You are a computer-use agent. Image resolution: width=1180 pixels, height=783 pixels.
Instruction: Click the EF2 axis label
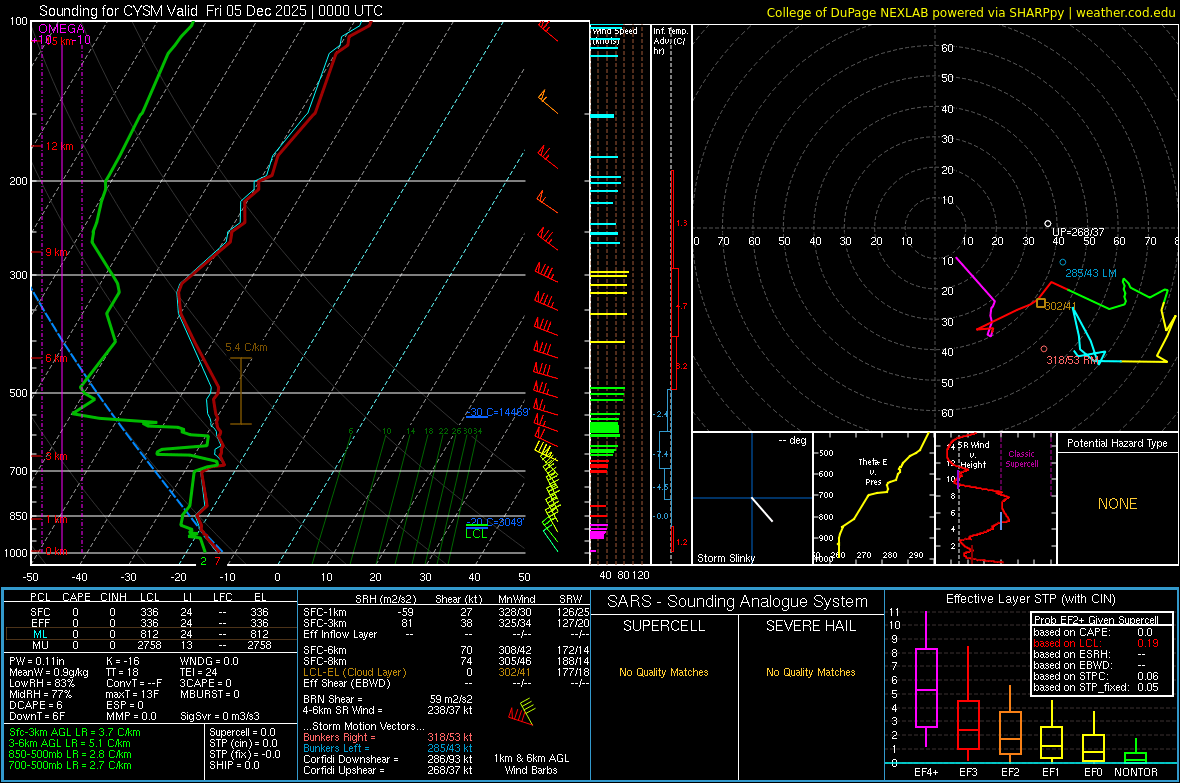click(x=1010, y=772)
